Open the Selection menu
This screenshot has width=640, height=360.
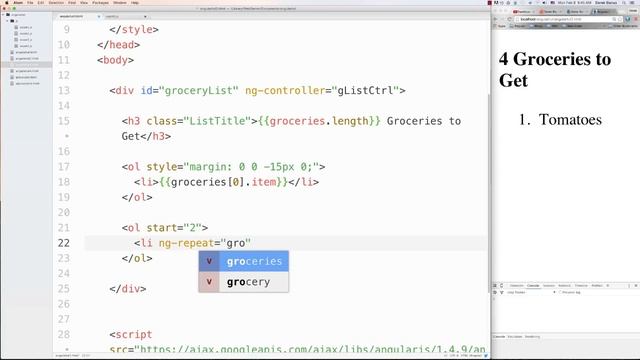pos(56,2)
